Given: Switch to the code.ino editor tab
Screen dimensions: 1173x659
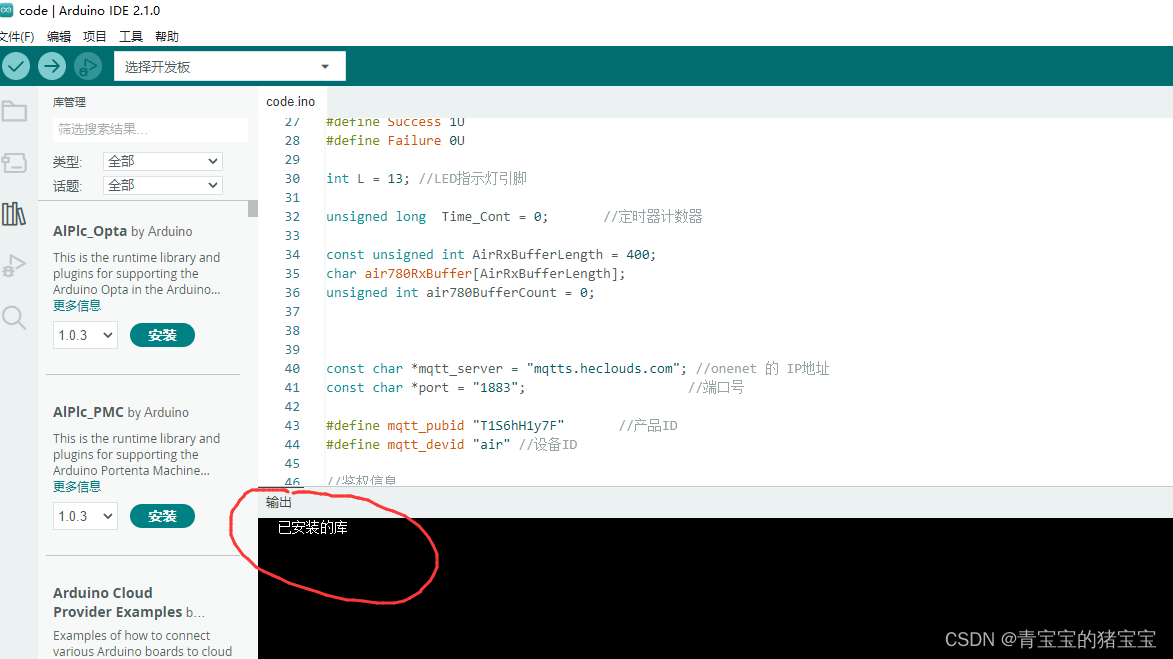Looking at the screenshot, I should click(x=290, y=101).
